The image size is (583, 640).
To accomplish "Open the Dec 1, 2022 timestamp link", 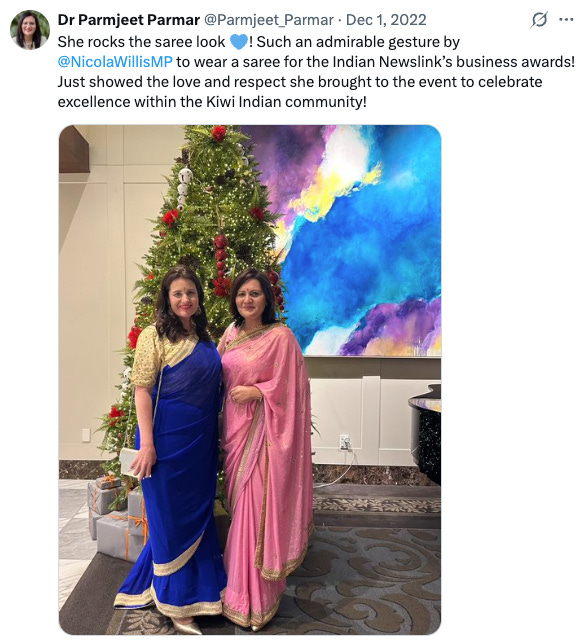I will tap(386, 20).
